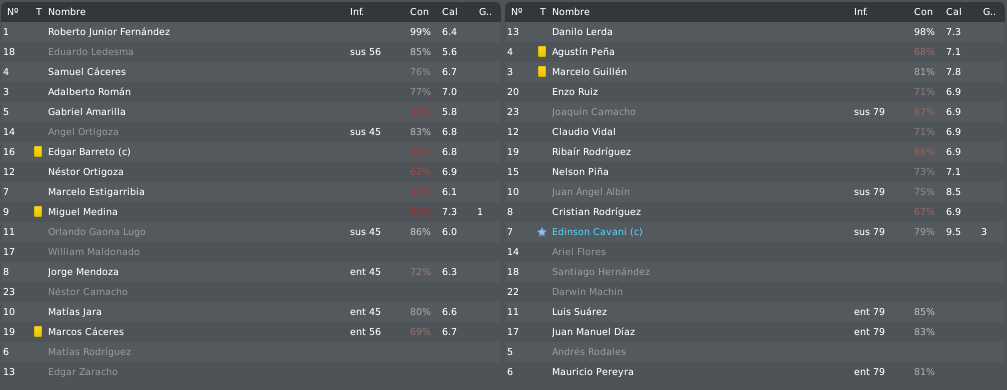Select Danilo Lerda goalkeeper row
This screenshot has width=1007, height=390.
coord(755,31)
